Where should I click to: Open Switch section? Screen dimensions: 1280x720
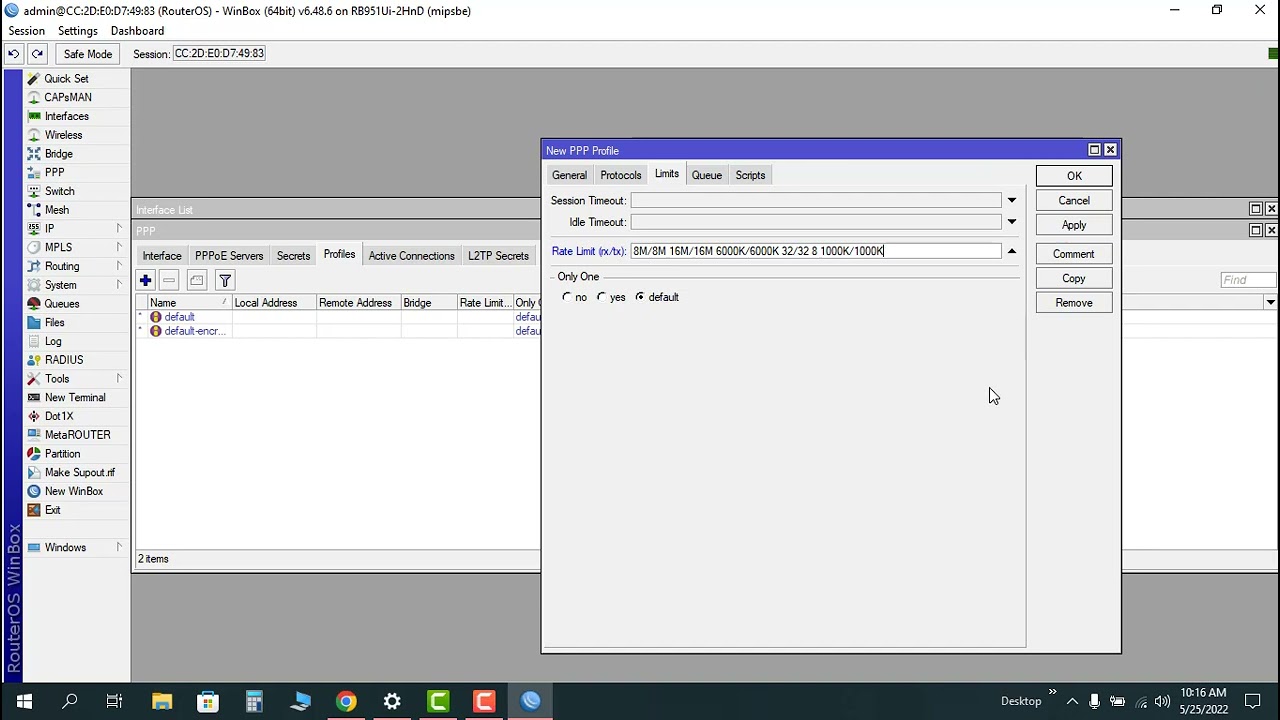point(59,191)
